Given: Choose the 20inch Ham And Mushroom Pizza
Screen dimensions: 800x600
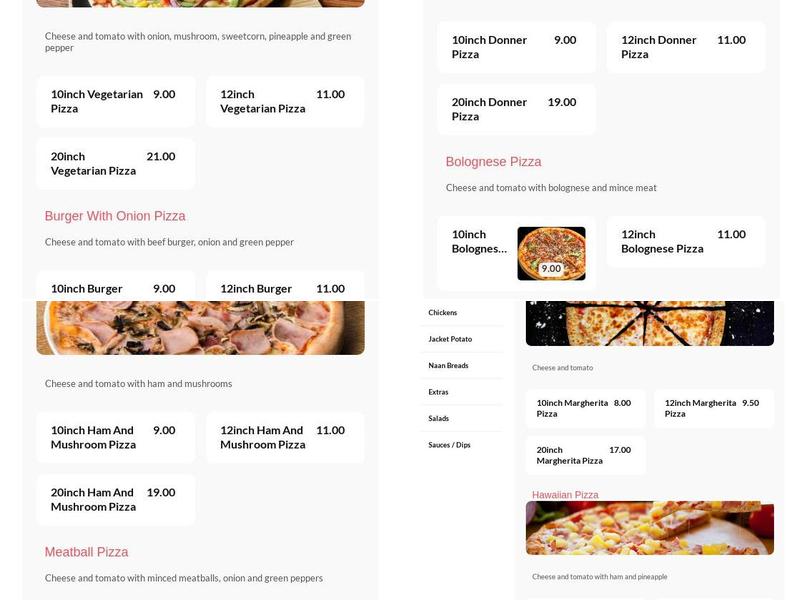Looking at the screenshot, I should (x=115, y=499).
